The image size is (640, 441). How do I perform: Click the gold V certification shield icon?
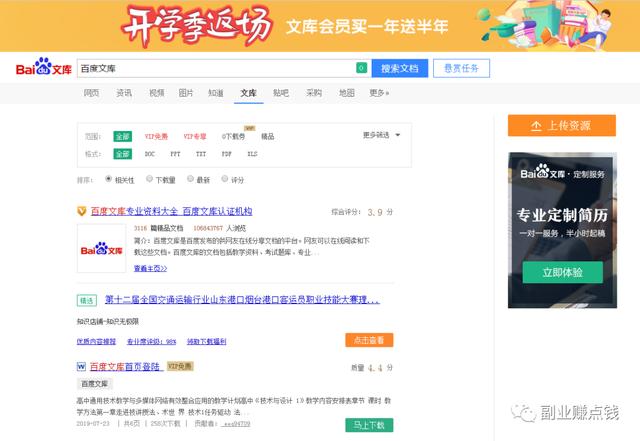(82, 212)
